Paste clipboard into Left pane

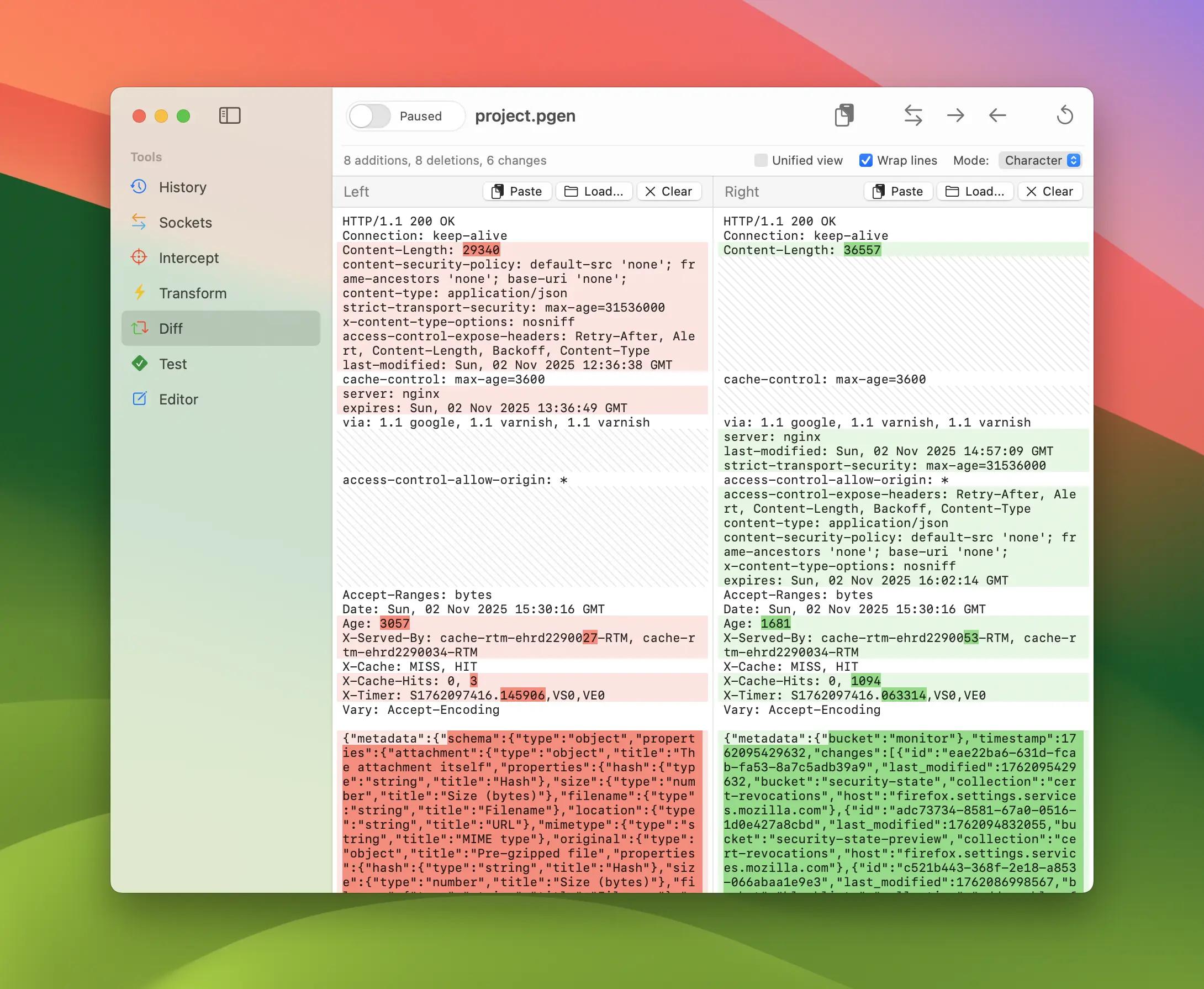point(517,191)
